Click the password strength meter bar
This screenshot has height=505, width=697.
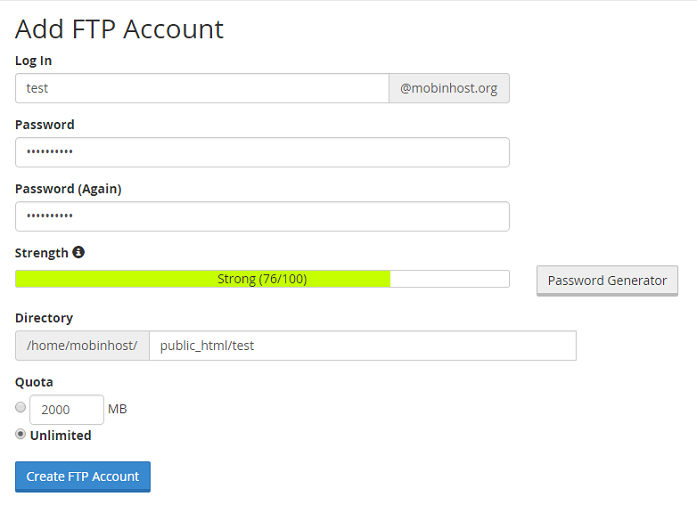(x=262, y=279)
